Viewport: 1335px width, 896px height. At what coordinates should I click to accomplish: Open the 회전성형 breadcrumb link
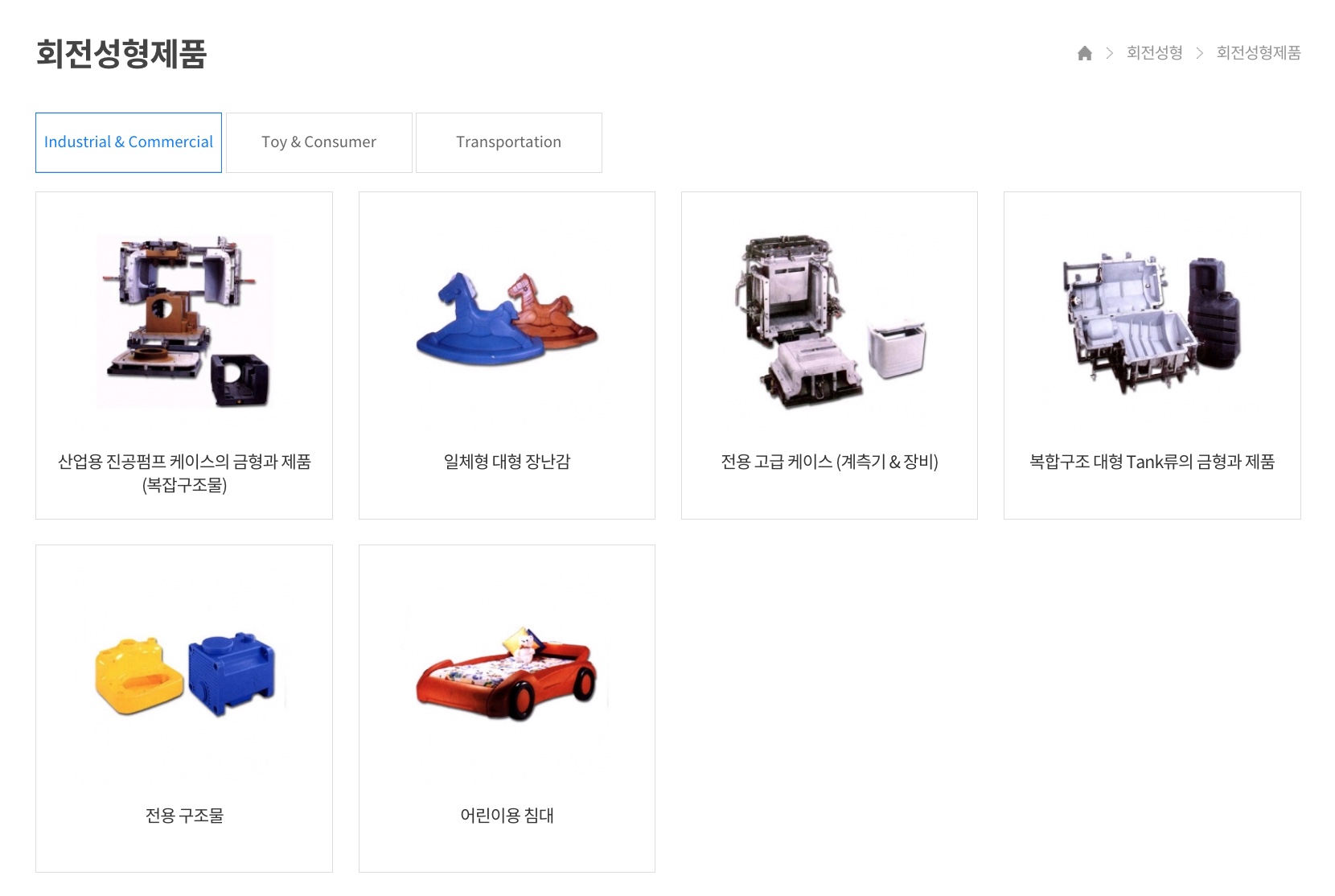click(1154, 53)
